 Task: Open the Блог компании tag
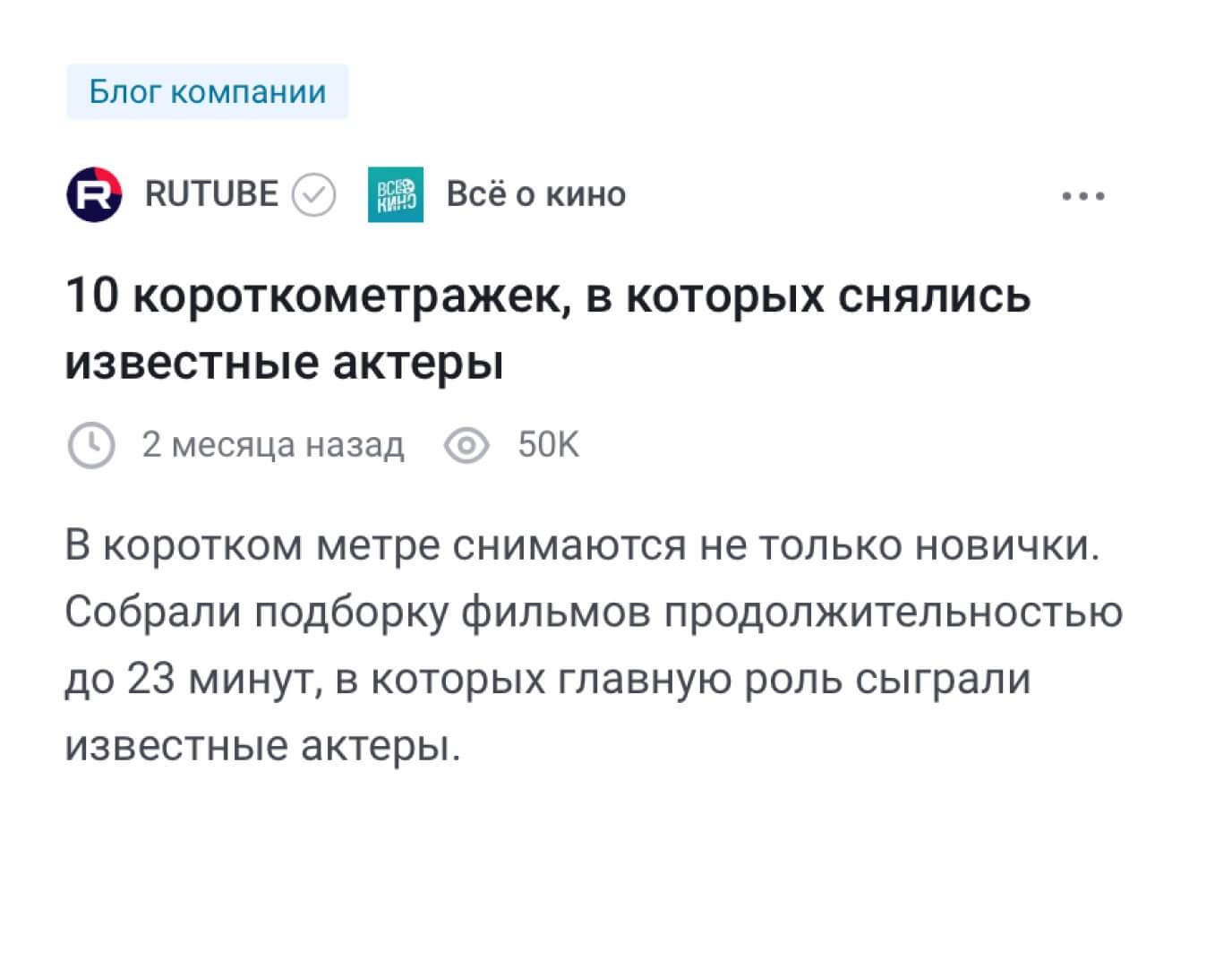(207, 91)
